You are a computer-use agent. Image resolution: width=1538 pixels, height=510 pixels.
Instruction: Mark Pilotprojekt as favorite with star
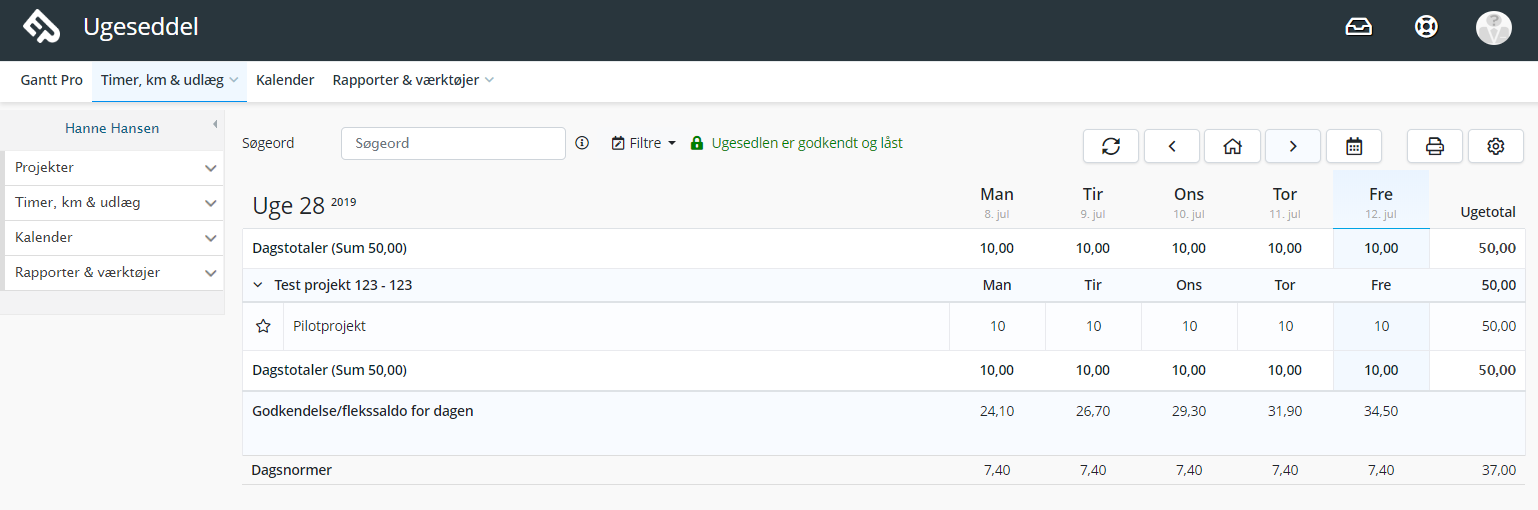coord(264,326)
